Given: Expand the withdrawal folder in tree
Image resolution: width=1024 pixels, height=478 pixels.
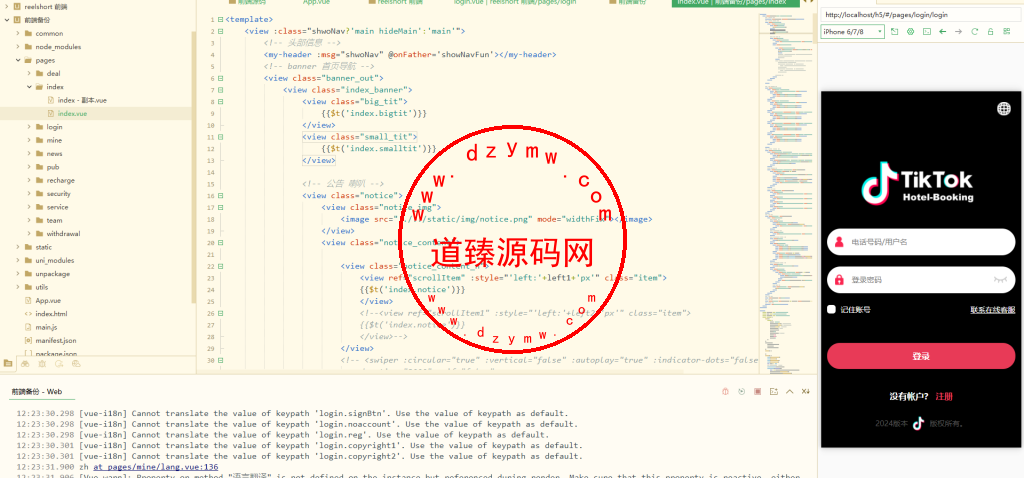Looking at the screenshot, I should [x=29, y=234].
